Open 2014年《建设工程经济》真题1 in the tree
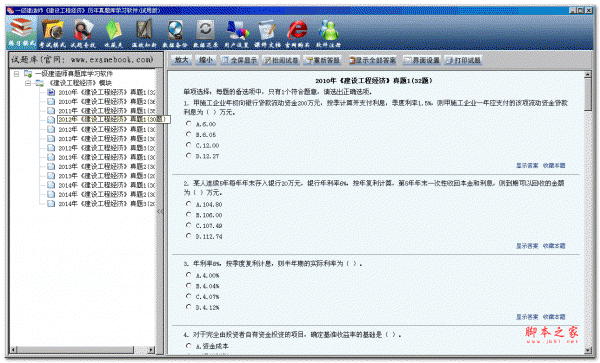 [x=107, y=185]
